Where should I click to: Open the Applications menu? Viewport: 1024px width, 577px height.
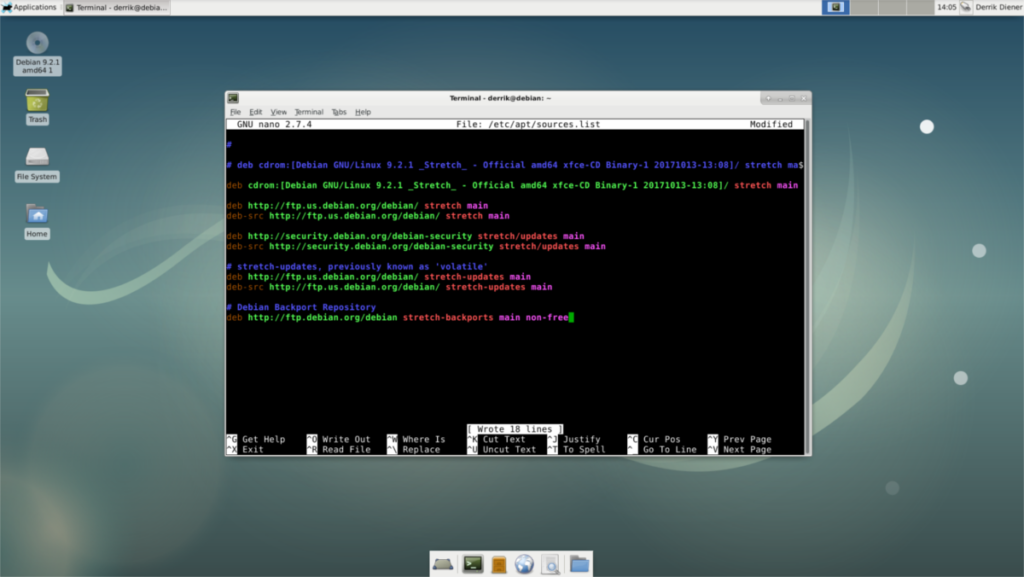pos(27,6)
